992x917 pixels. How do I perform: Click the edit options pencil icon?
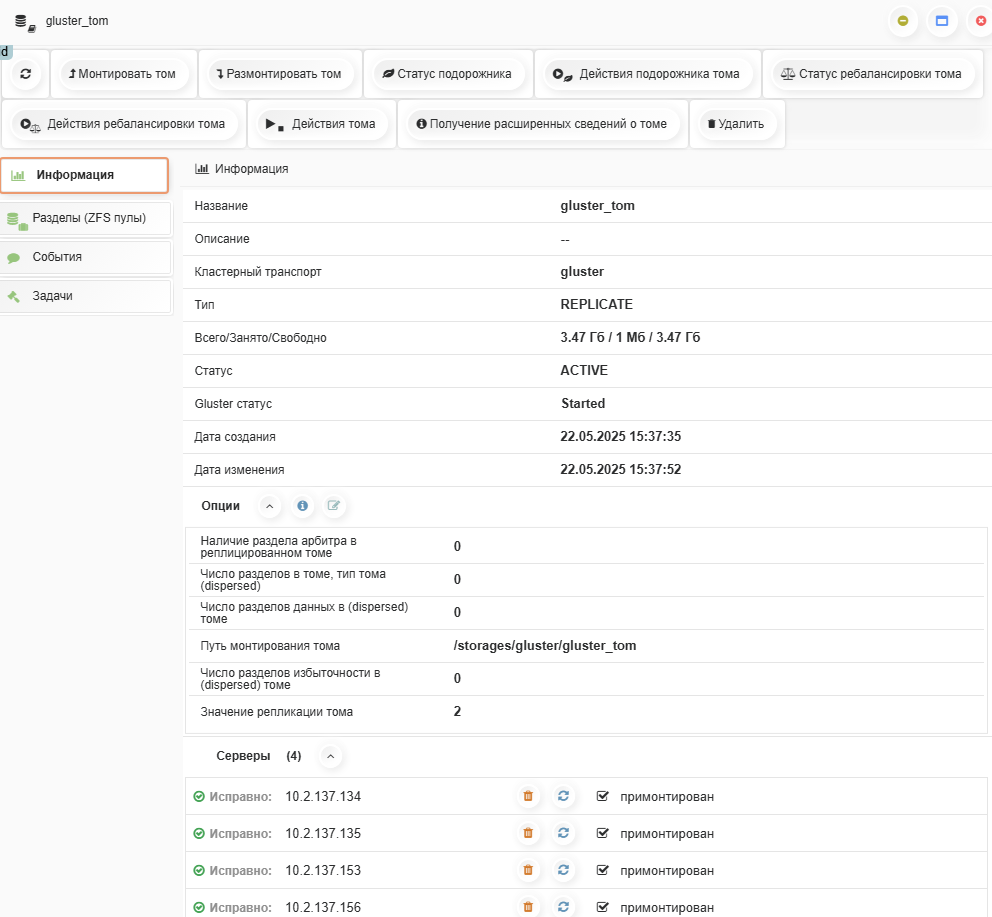[x=333, y=506]
